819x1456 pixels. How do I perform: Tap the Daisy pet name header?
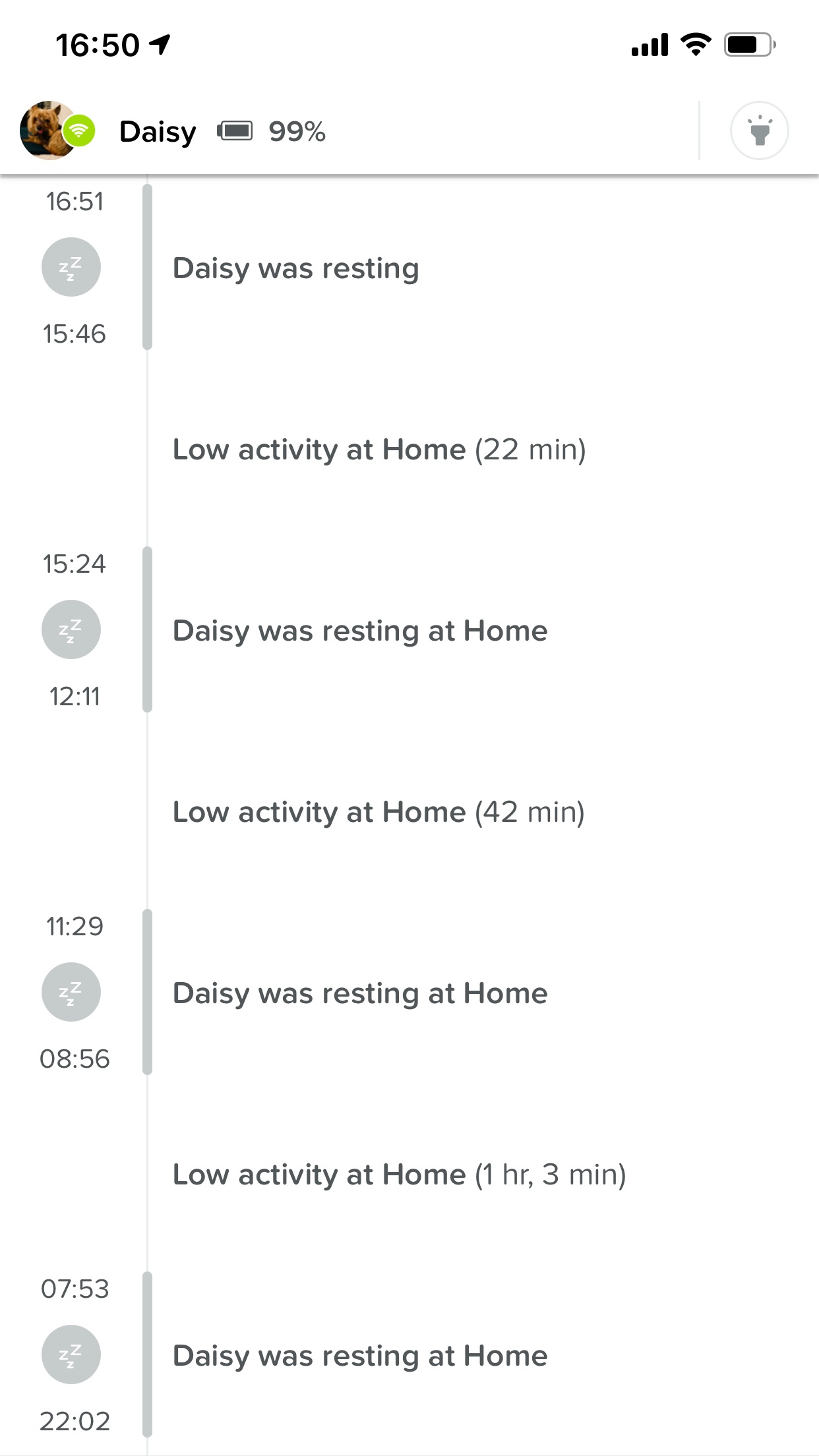point(158,132)
